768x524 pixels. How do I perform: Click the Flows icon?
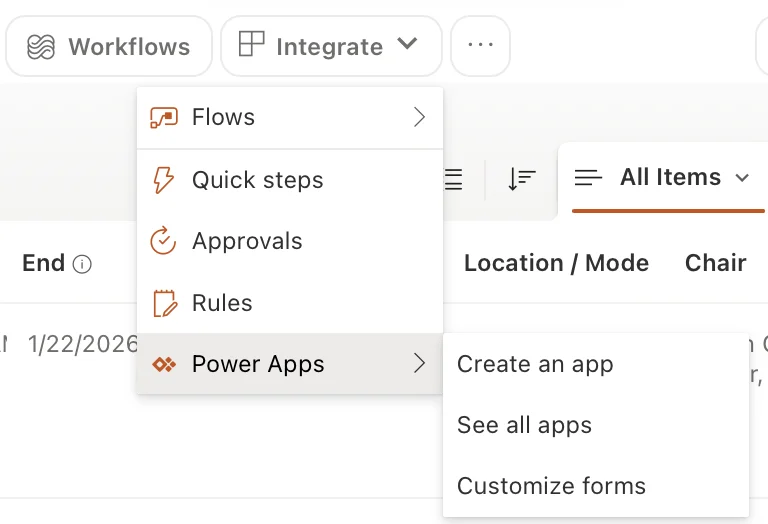(164, 118)
